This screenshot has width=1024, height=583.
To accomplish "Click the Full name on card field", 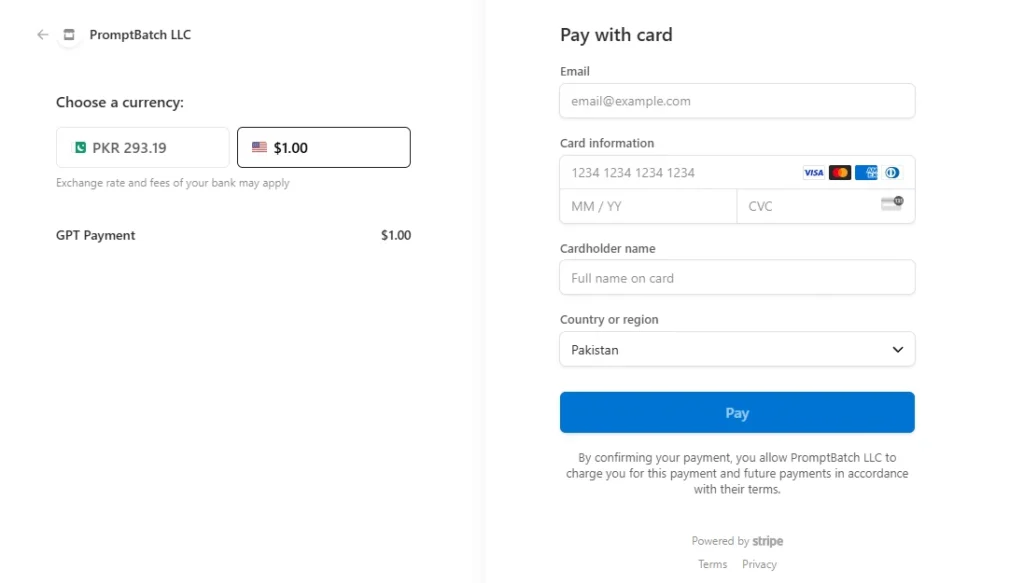I will pyautogui.click(x=737, y=277).
